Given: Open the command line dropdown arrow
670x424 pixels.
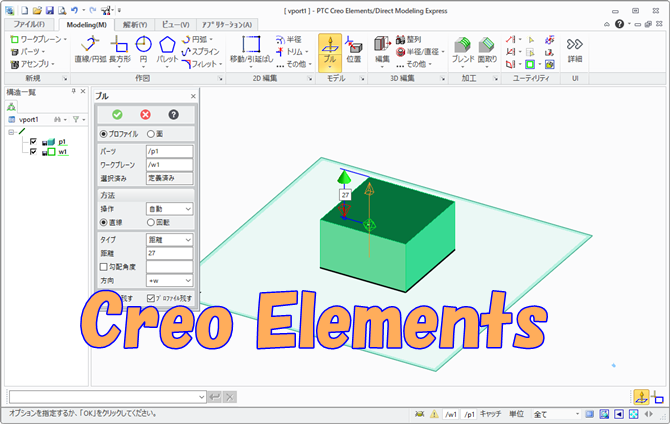Looking at the screenshot, I should 202,397.
